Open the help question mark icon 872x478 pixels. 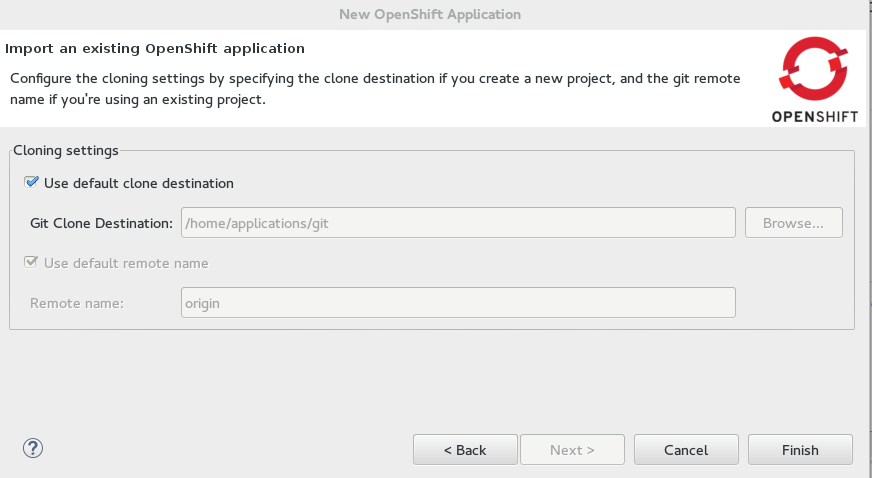click(33, 448)
